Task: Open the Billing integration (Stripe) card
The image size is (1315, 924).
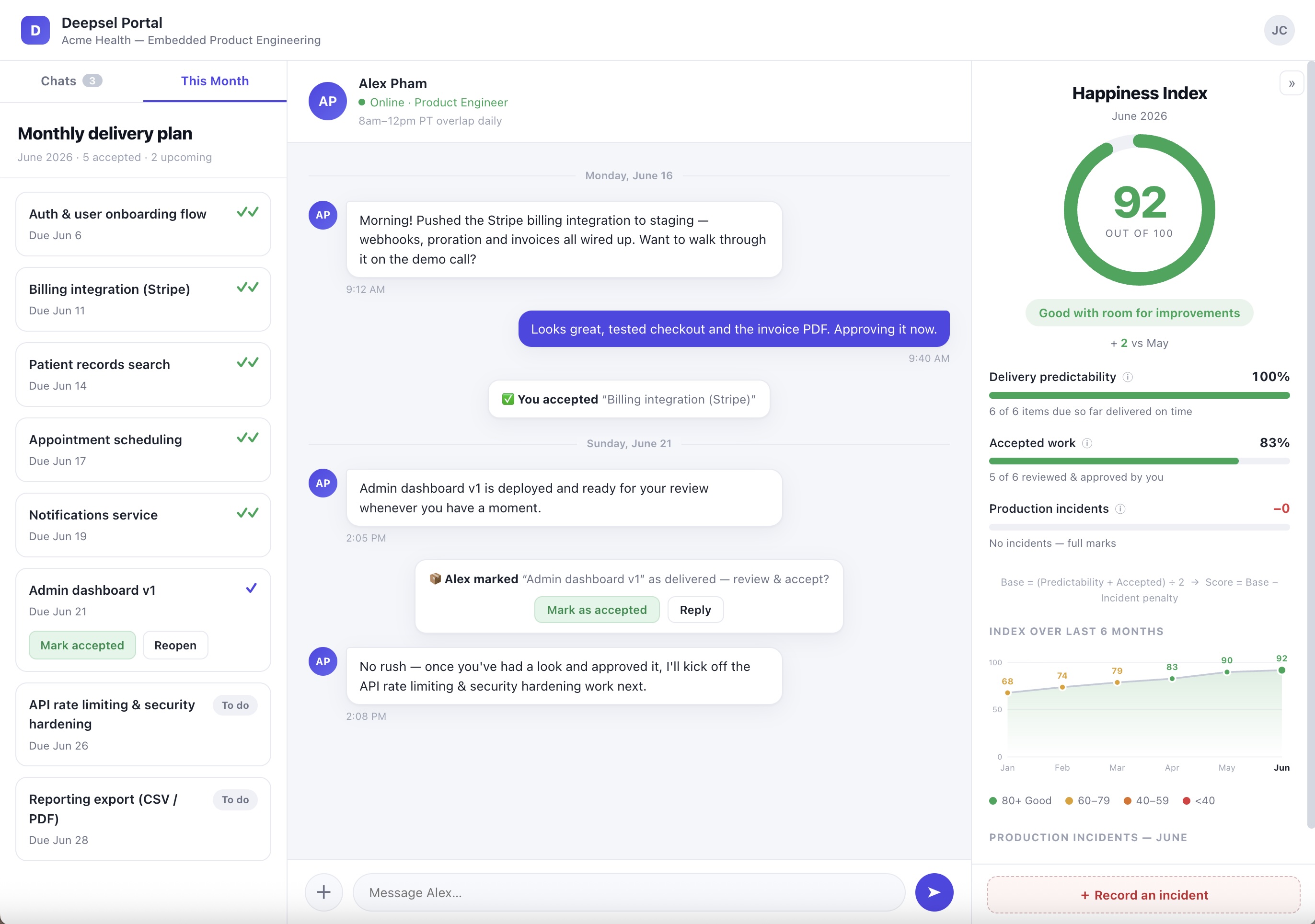Action: [143, 299]
